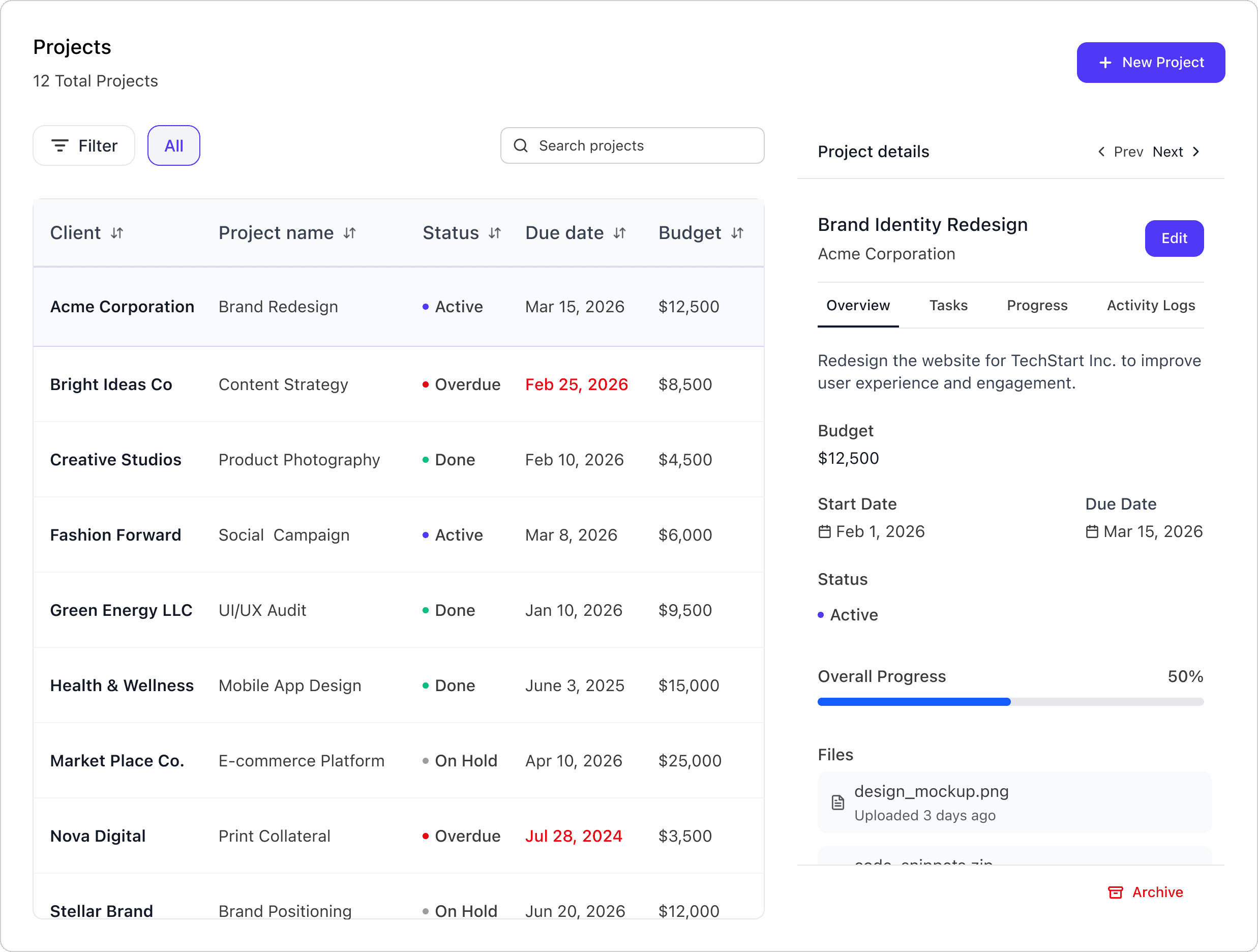
Task: Edit the Brand Identity Redesign project
Action: [x=1174, y=239]
